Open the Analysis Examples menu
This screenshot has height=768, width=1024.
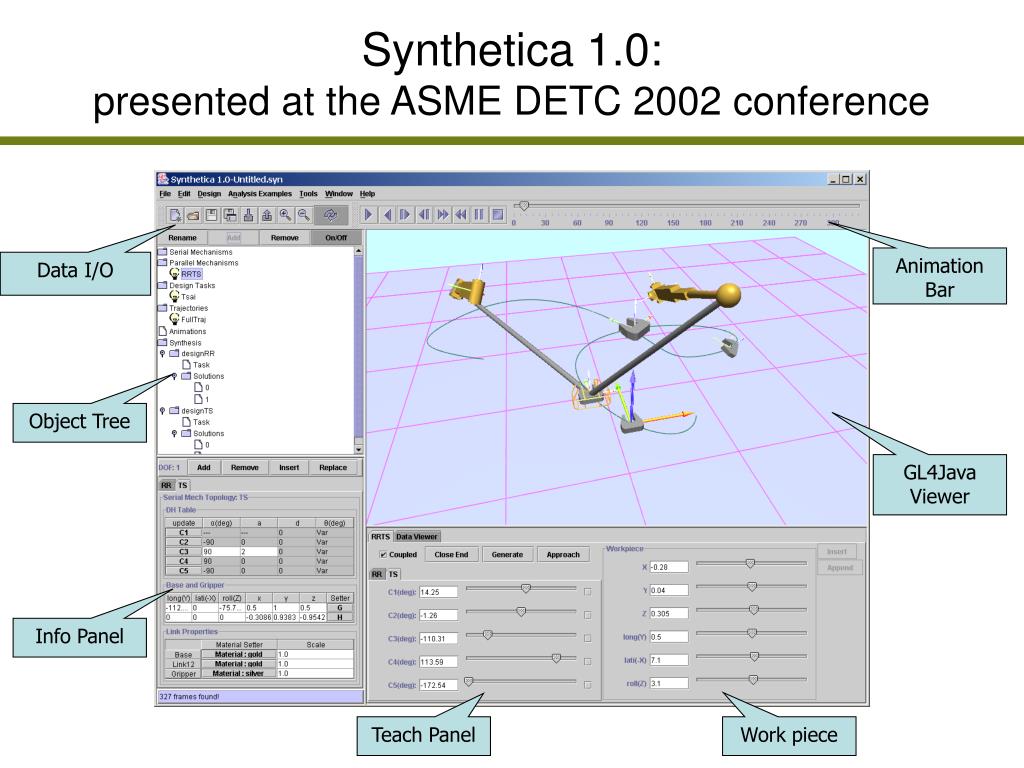260,193
